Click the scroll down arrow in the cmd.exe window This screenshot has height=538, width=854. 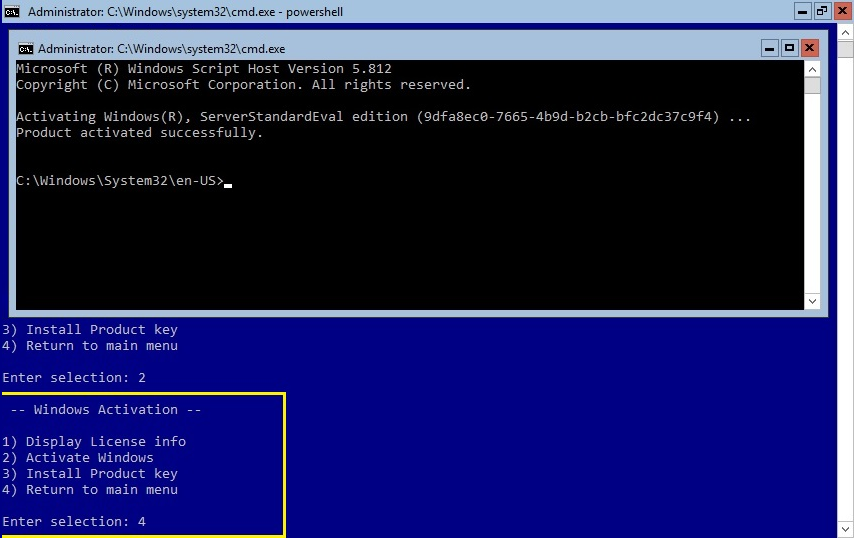point(812,301)
